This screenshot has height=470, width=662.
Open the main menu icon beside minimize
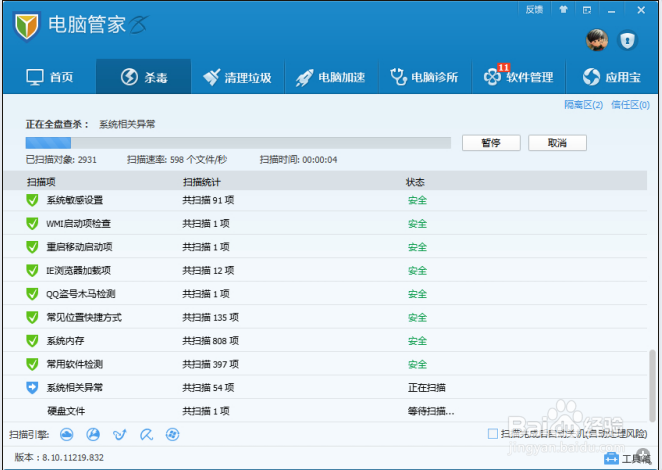pos(587,10)
